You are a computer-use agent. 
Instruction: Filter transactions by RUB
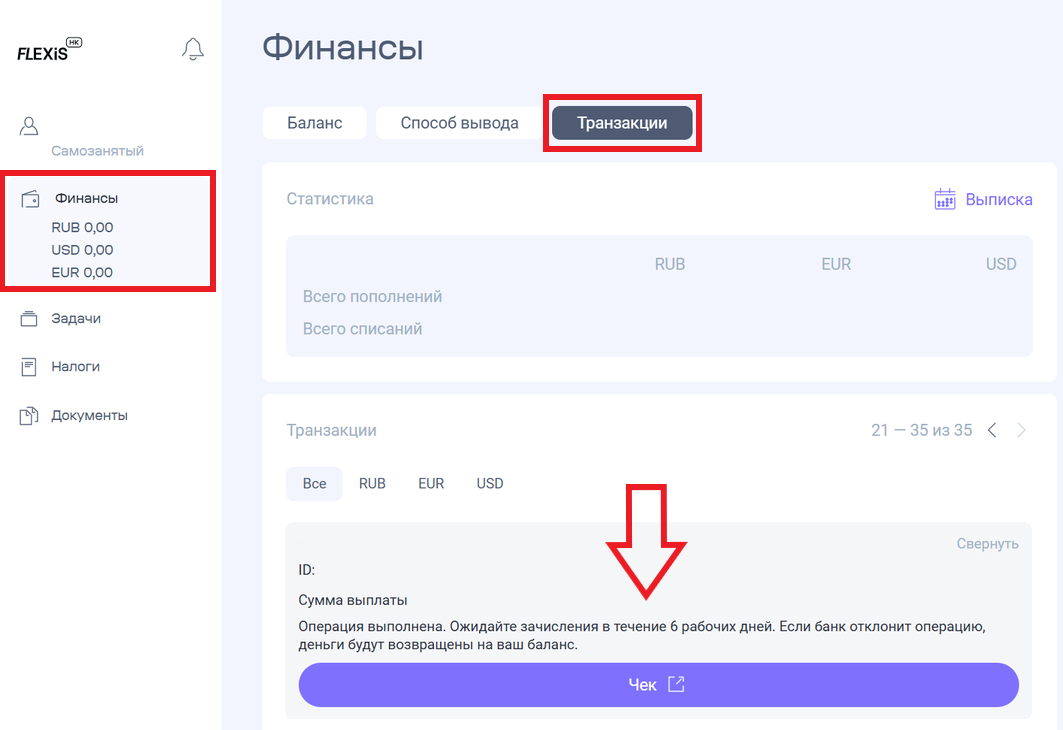coord(372,483)
